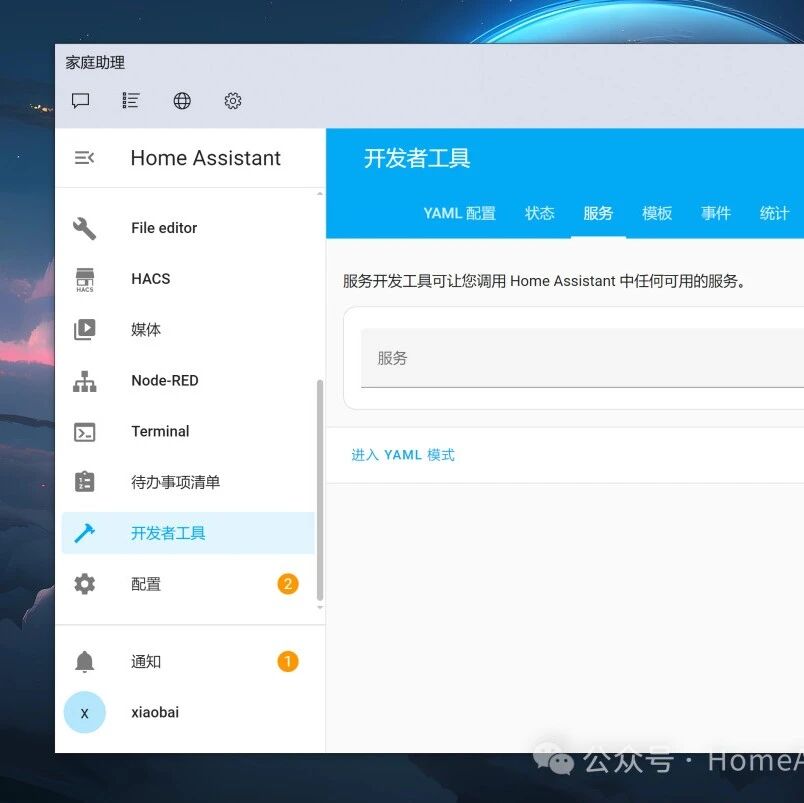Click the HACS store icon
Viewport: 804px width, 803px height.
tap(85, 279)
